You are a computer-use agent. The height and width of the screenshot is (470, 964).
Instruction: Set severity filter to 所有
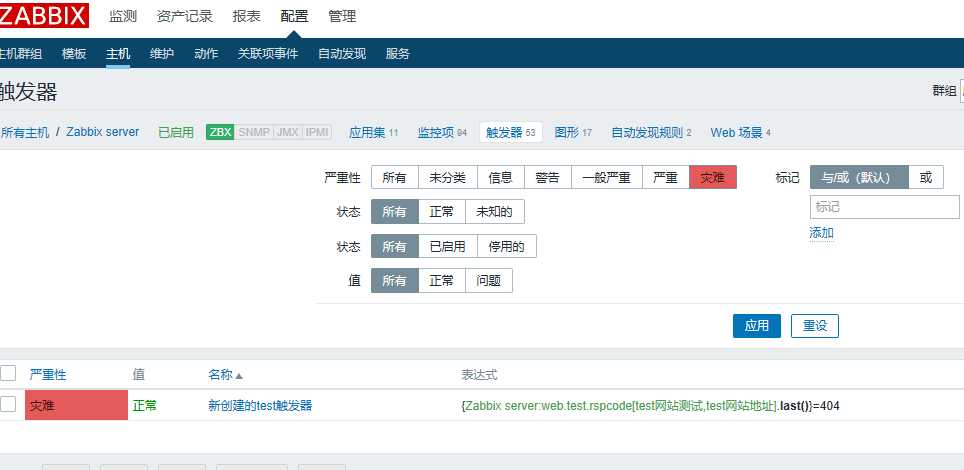pos(395,177)
